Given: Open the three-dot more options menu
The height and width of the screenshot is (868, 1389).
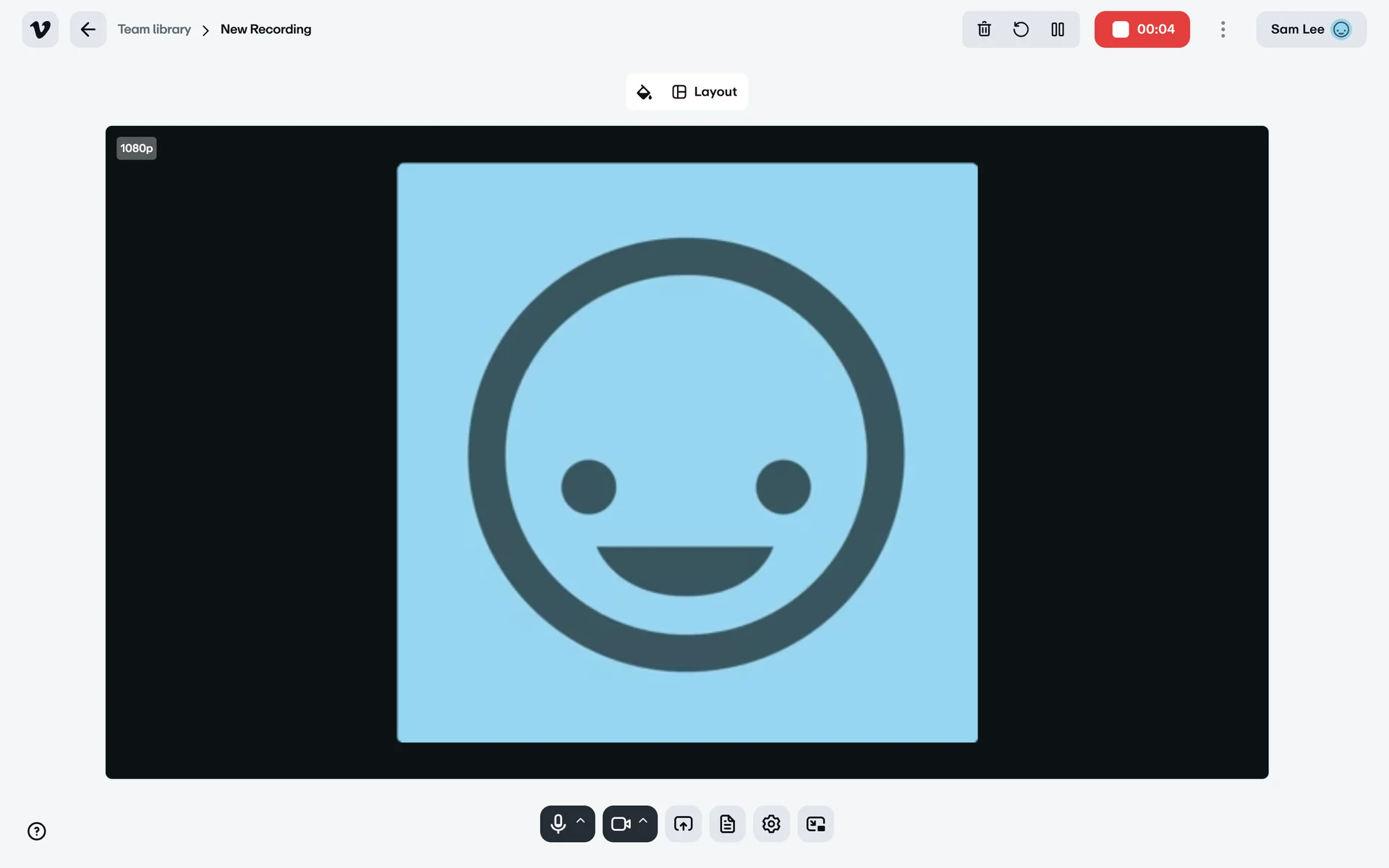Looking at the screenshot, I should pos(1223,30).
